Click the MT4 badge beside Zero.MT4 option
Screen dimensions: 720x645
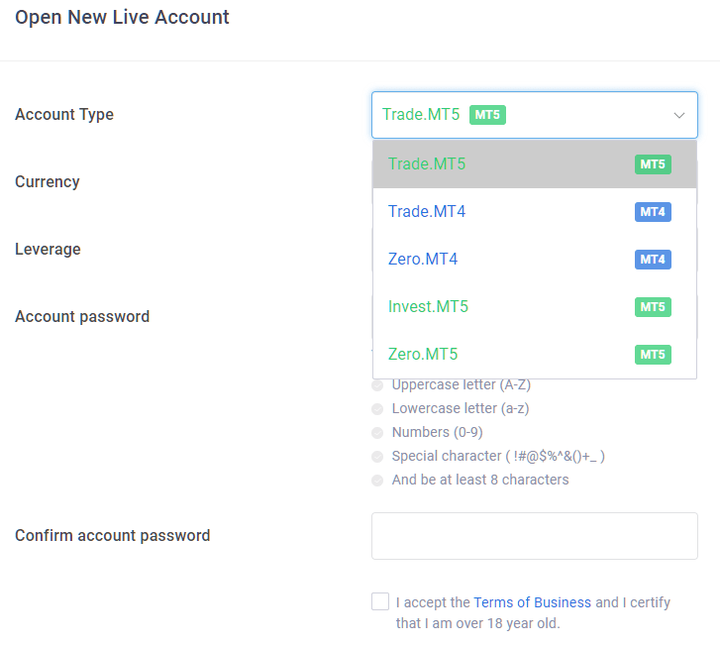652,259
